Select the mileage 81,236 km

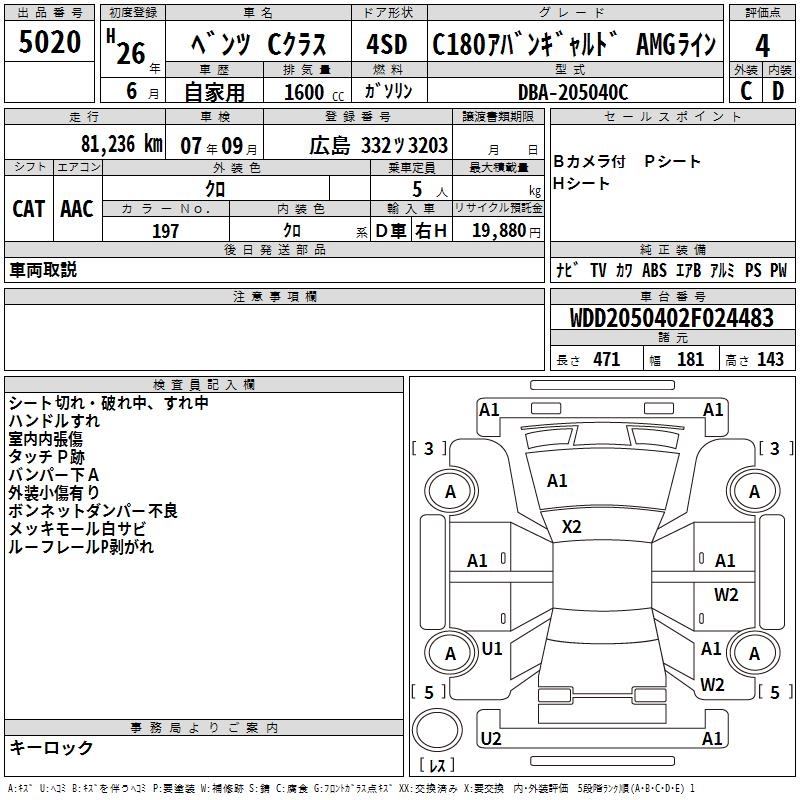coord(122,144)
